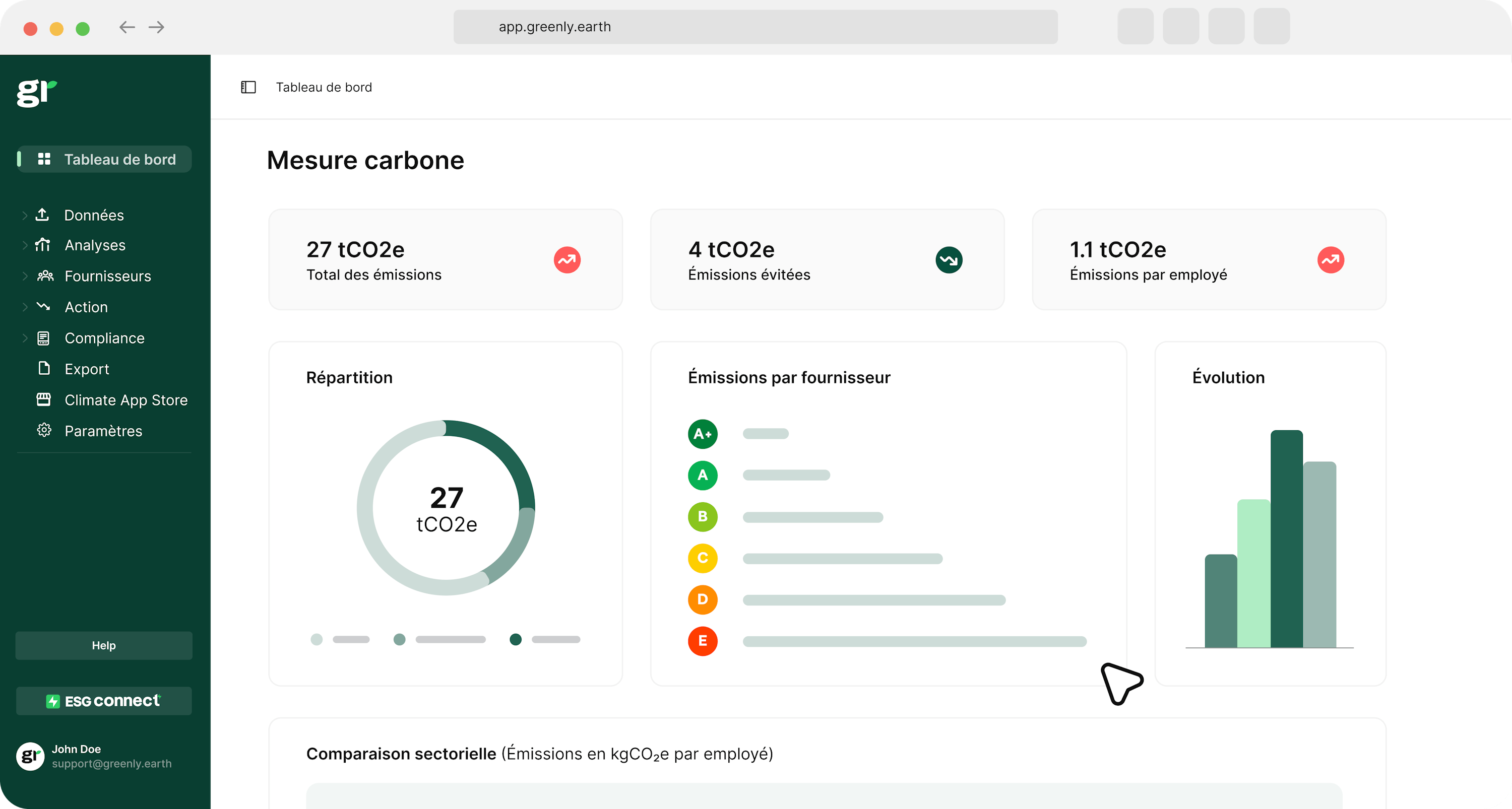The width and height of the screenshot is (1512, 809).
Task: Select the Compliance tab item
Action: click(x=104, y=338)
